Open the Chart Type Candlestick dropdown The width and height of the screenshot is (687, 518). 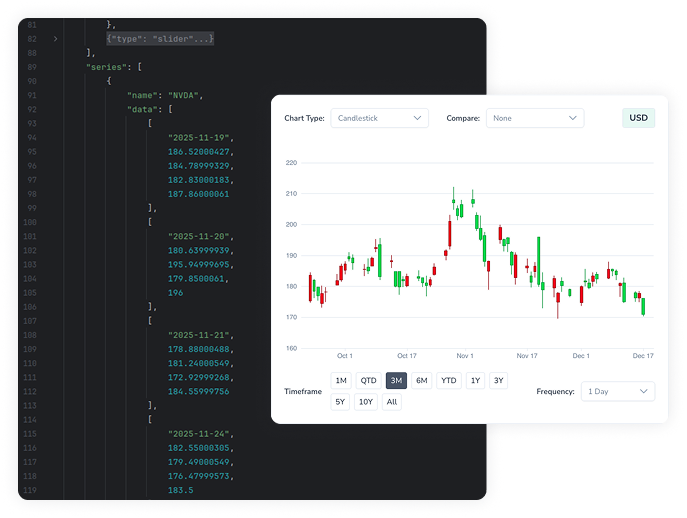click(x=379, y=118)
